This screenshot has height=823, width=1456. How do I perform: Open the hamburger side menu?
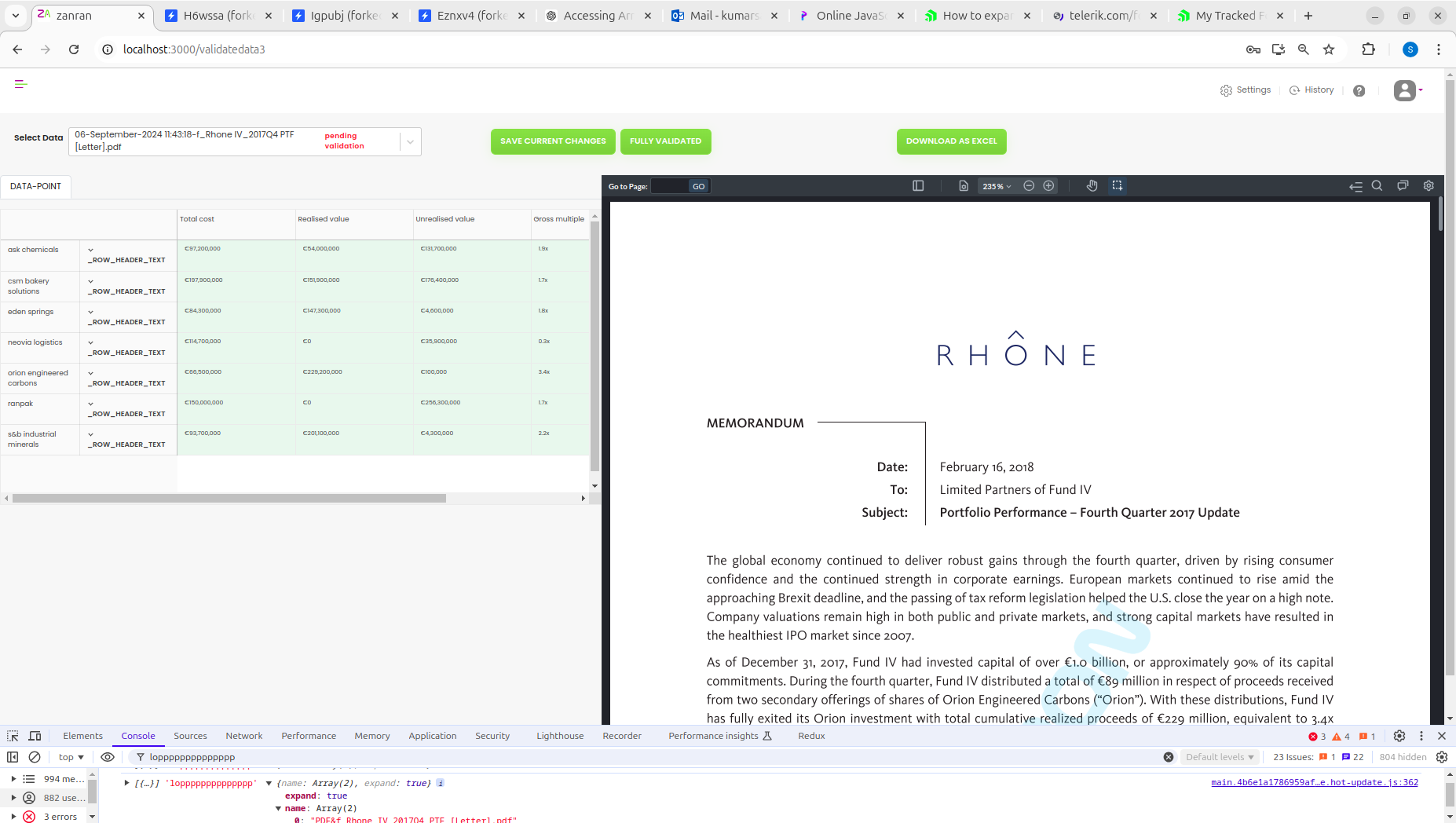tap(21, 84)
